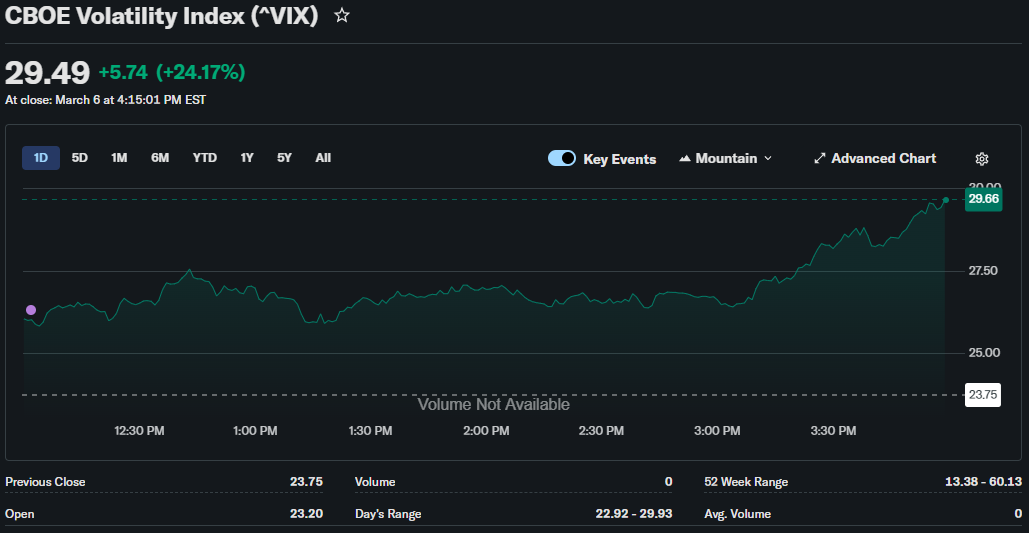Switch to the 5D time range
This screenshot has width=1029, height=533.
point(80,158)
